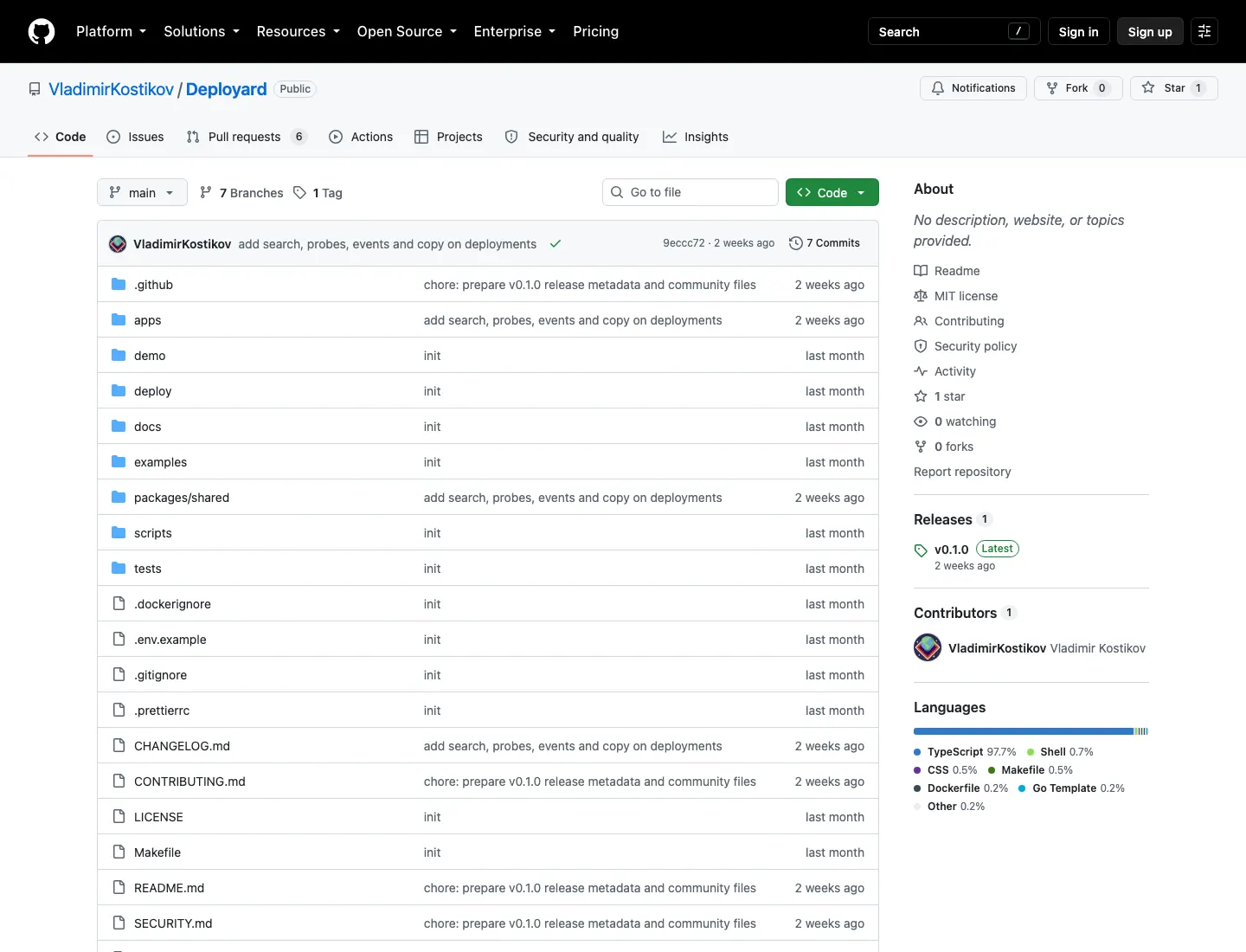View the 7 Branches list
The height and width of the screenshot is (952, 1246).
[241, 193]
